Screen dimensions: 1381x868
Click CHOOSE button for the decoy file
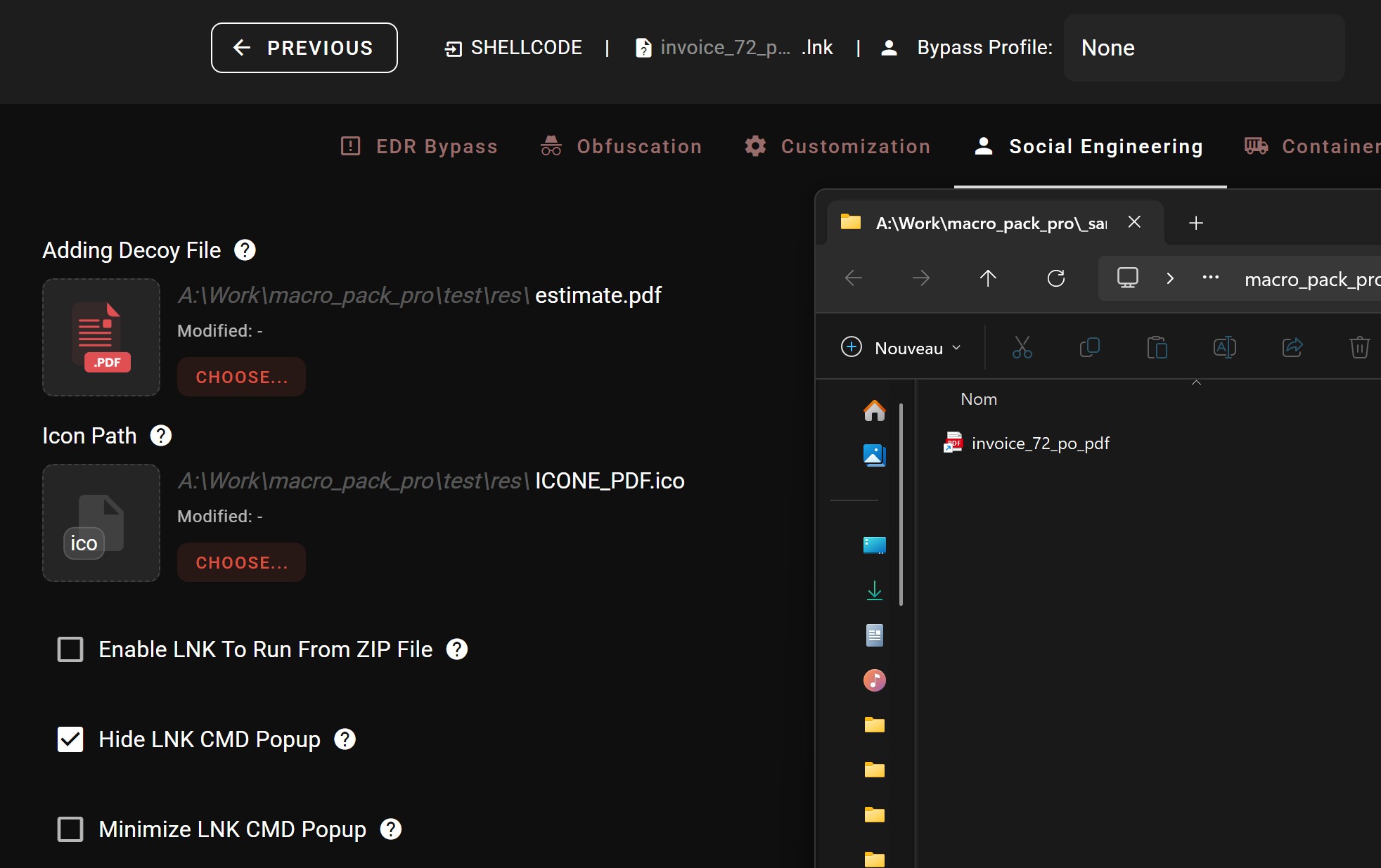click(x=241, y=377)
